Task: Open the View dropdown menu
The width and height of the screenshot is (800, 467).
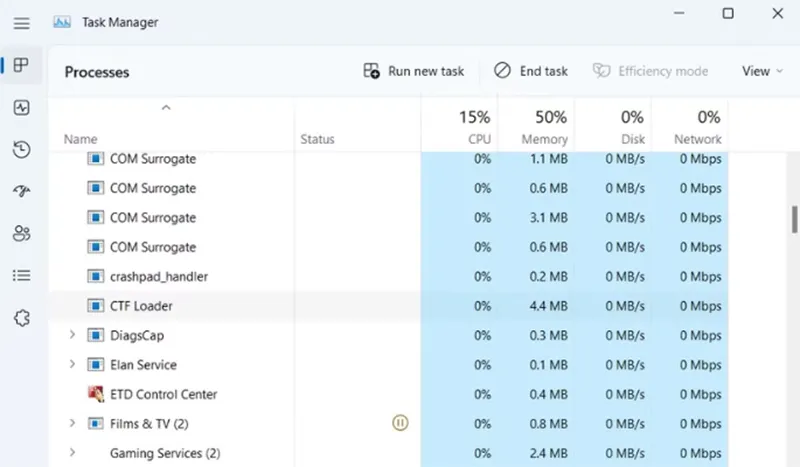Action: click(762, 71)
